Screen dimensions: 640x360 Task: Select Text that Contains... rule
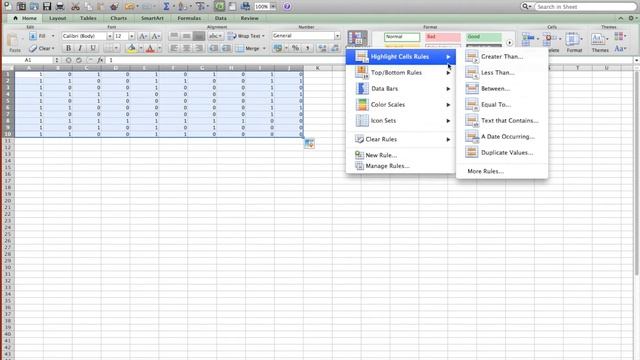click(502, 120)
